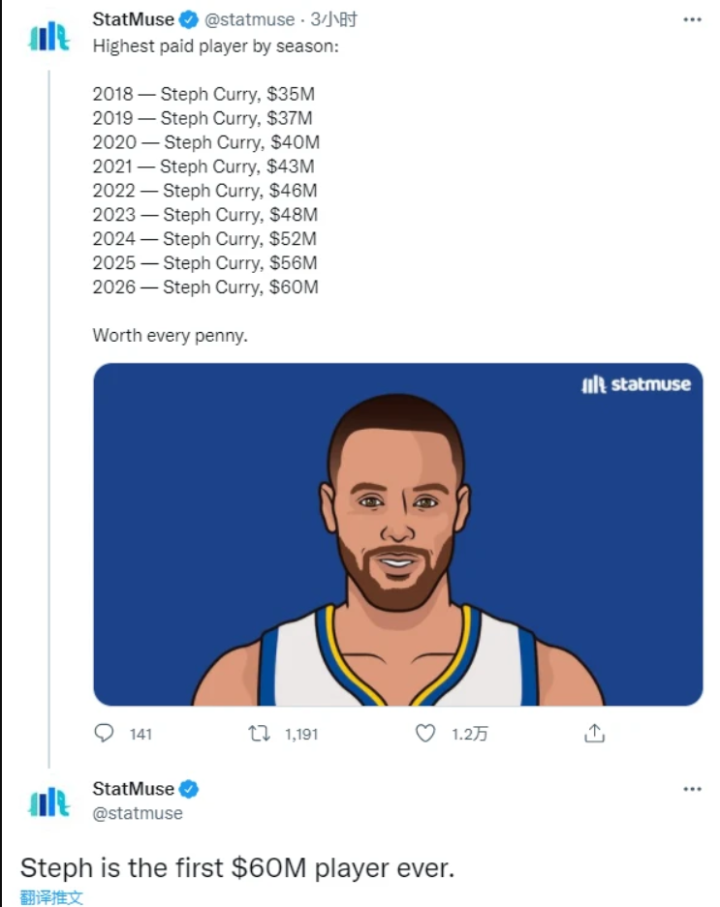Image resolution: width=720 pixels, height=907 pixels.
Task: Click the "Worth every penny." tweet text
Action: [x=170, y=335]
